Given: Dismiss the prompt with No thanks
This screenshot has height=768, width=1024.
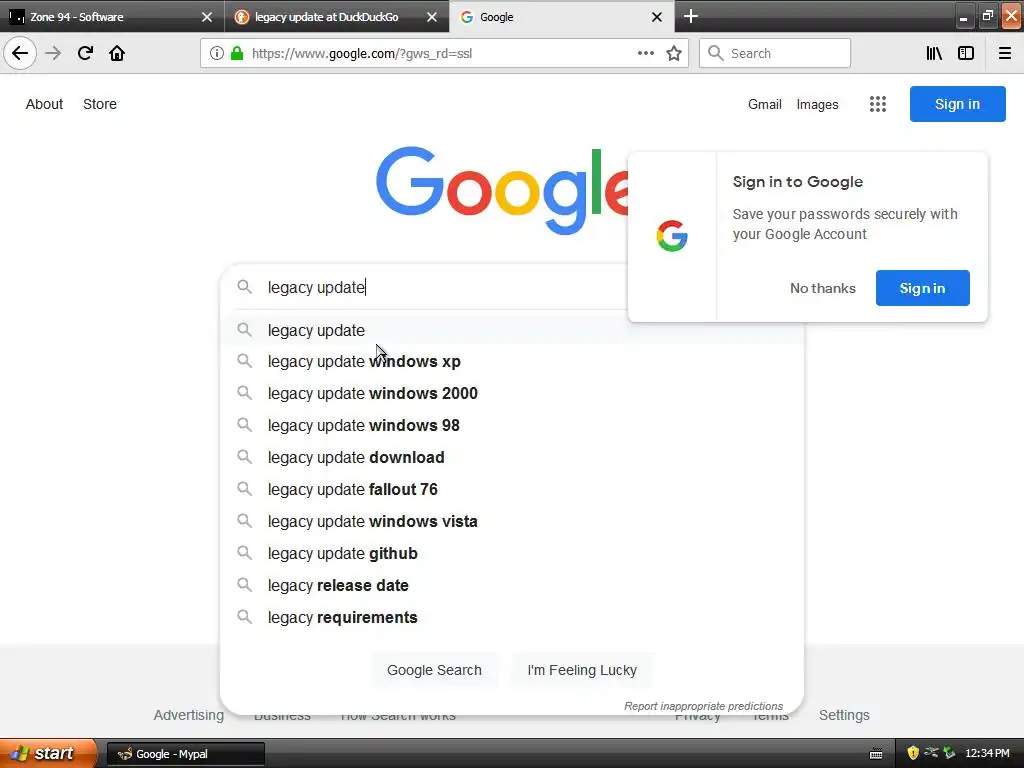Looking at the screenshot, I should [x=822, y=288].
